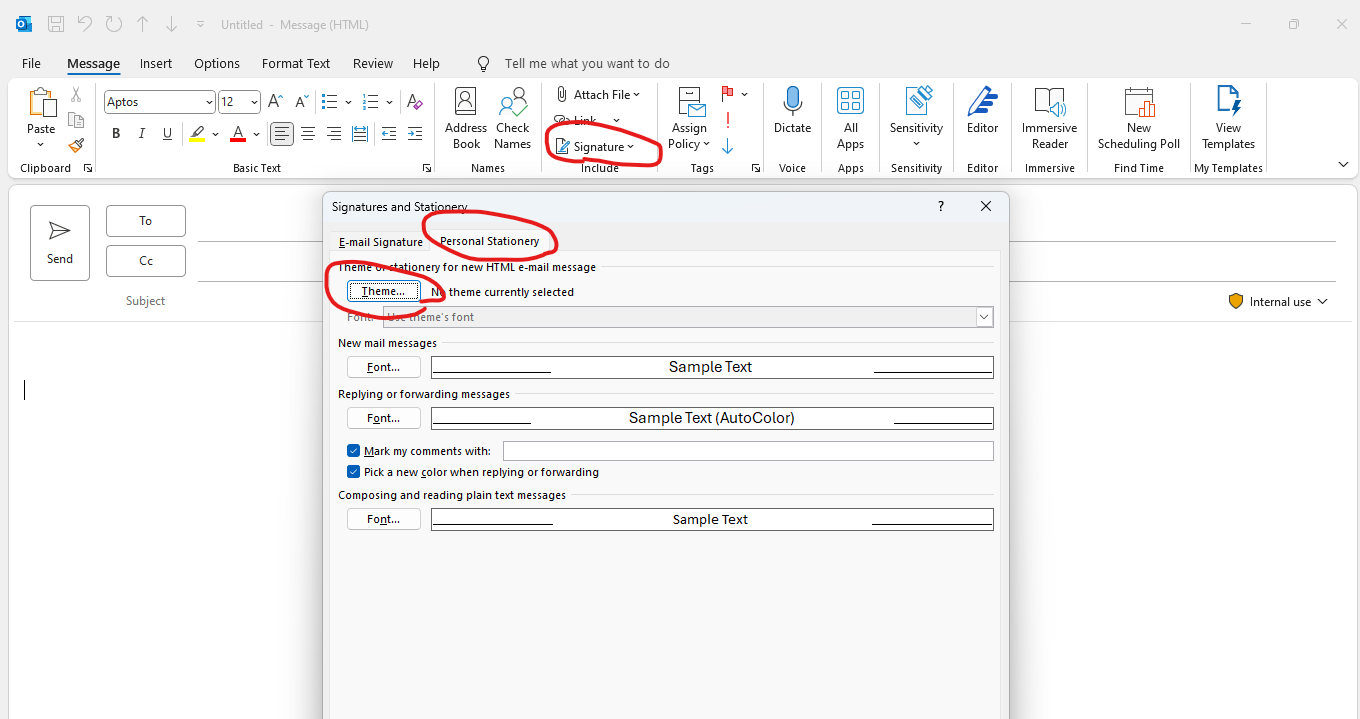
Task: Switch to the E-mail Signature tab
Action: coord(379,241)
